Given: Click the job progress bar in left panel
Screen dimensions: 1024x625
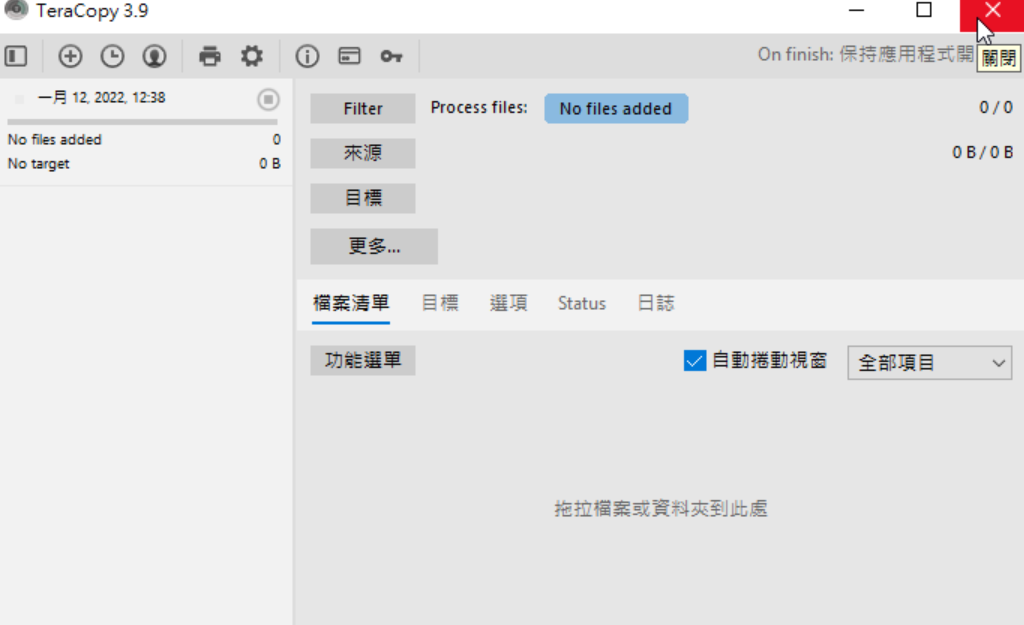Looking at the screenshot, I should click(x=142, y=121).
